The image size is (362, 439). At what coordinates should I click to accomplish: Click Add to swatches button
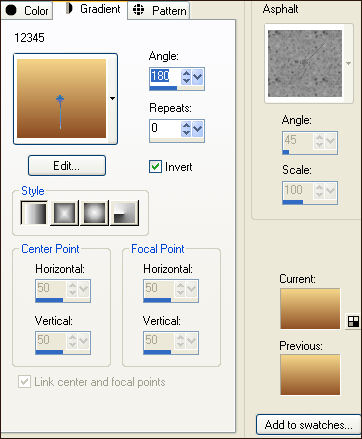coord(308,425)
